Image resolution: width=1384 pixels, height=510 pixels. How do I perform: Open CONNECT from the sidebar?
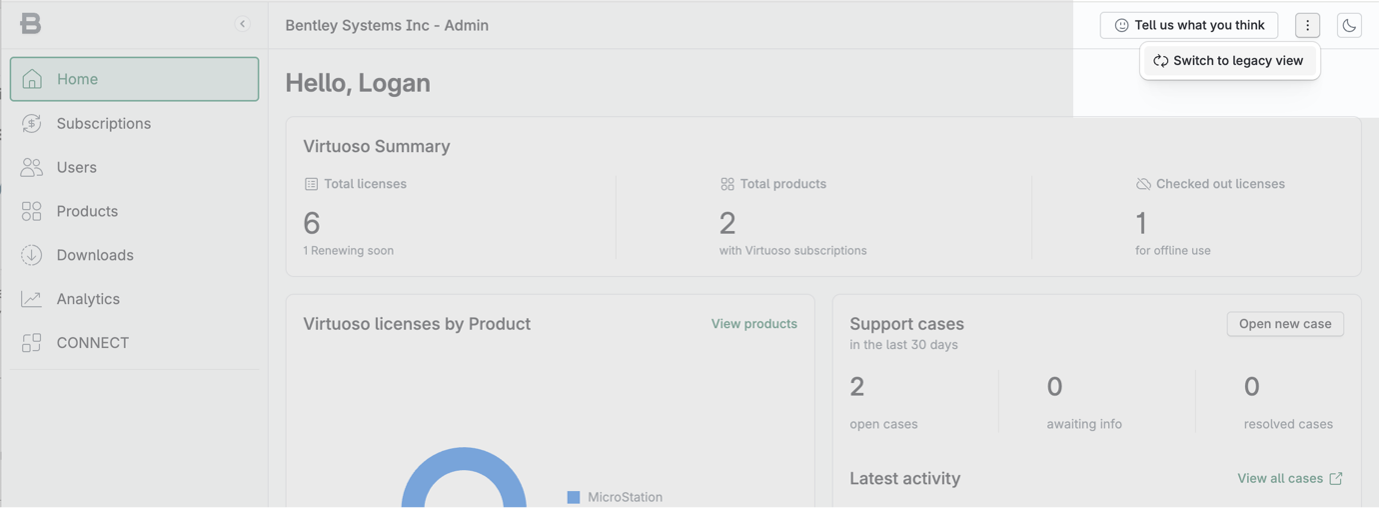click(x=135, y=344)
